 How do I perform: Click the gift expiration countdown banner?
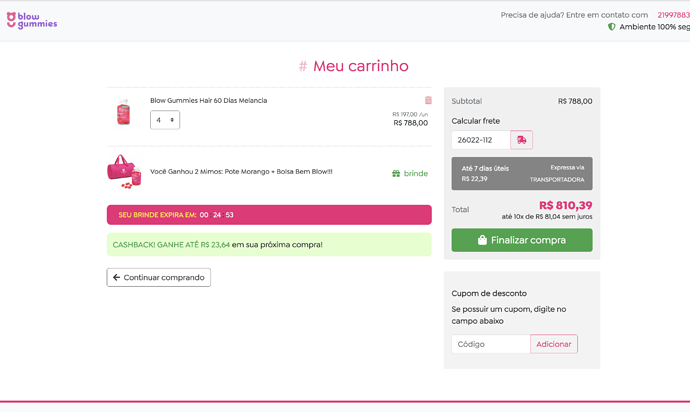click(x=269, y=215)
